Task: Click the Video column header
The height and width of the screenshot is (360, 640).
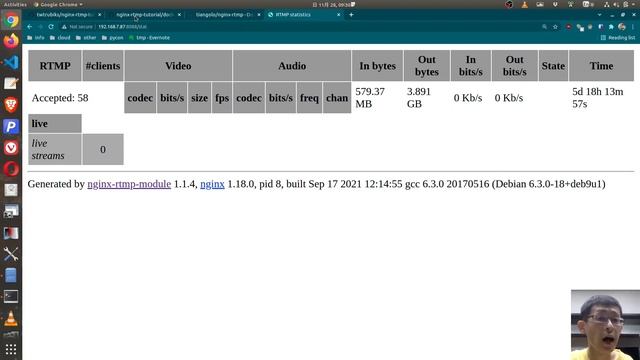Action: (x=178, y=66)
